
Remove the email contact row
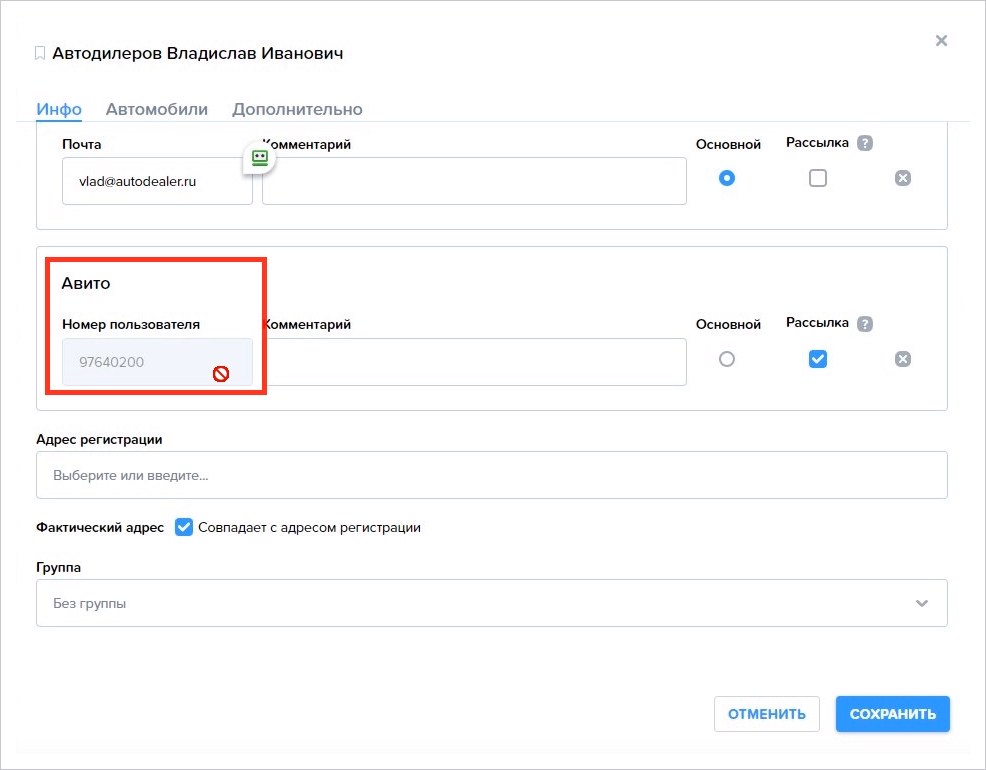tap(902, 178)
